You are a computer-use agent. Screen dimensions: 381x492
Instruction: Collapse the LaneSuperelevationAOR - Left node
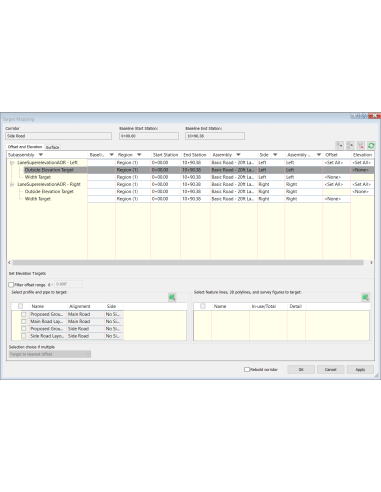tap(12, 163)
